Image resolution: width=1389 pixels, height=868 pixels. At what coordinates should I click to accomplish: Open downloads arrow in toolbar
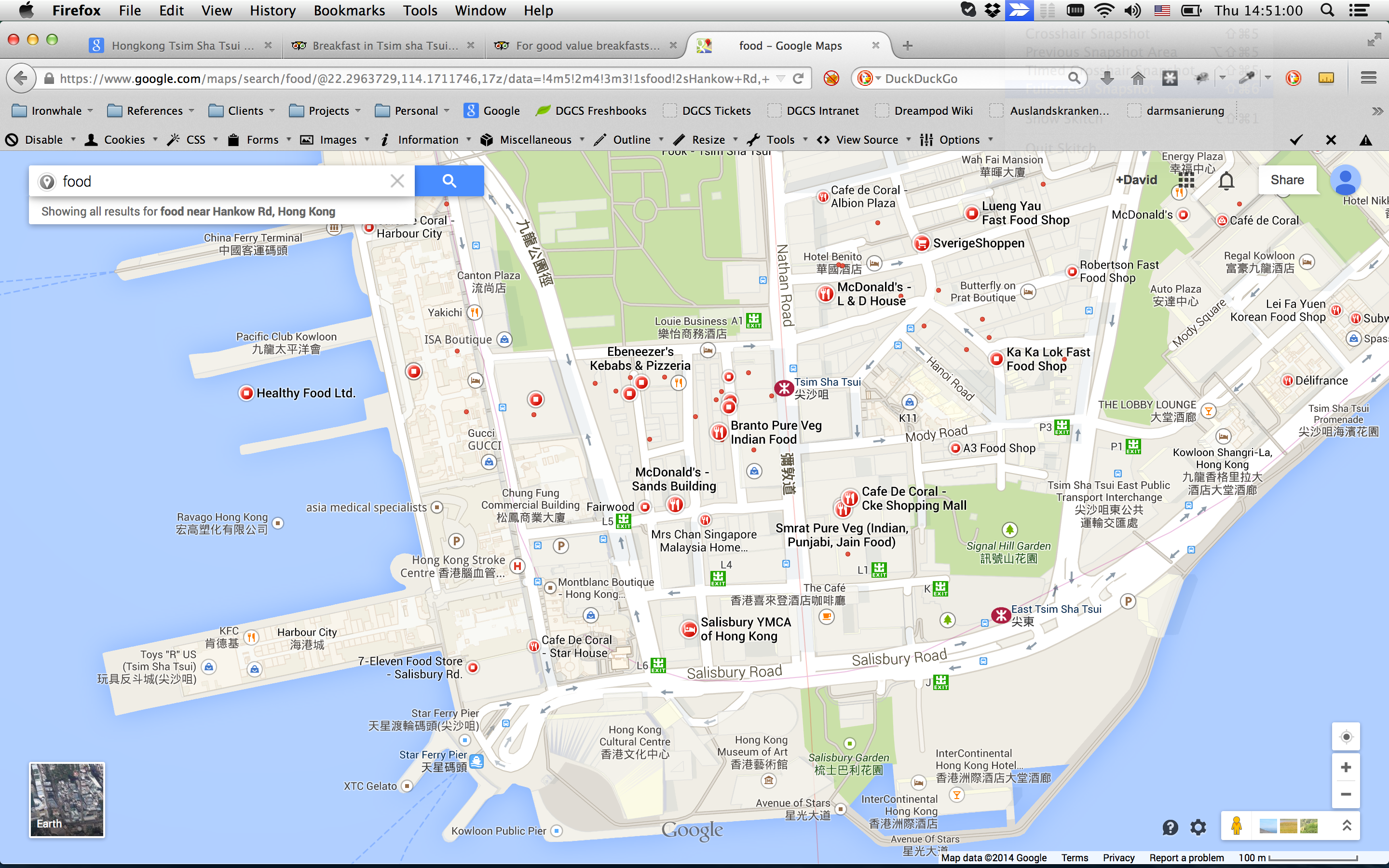[1107, 78]
